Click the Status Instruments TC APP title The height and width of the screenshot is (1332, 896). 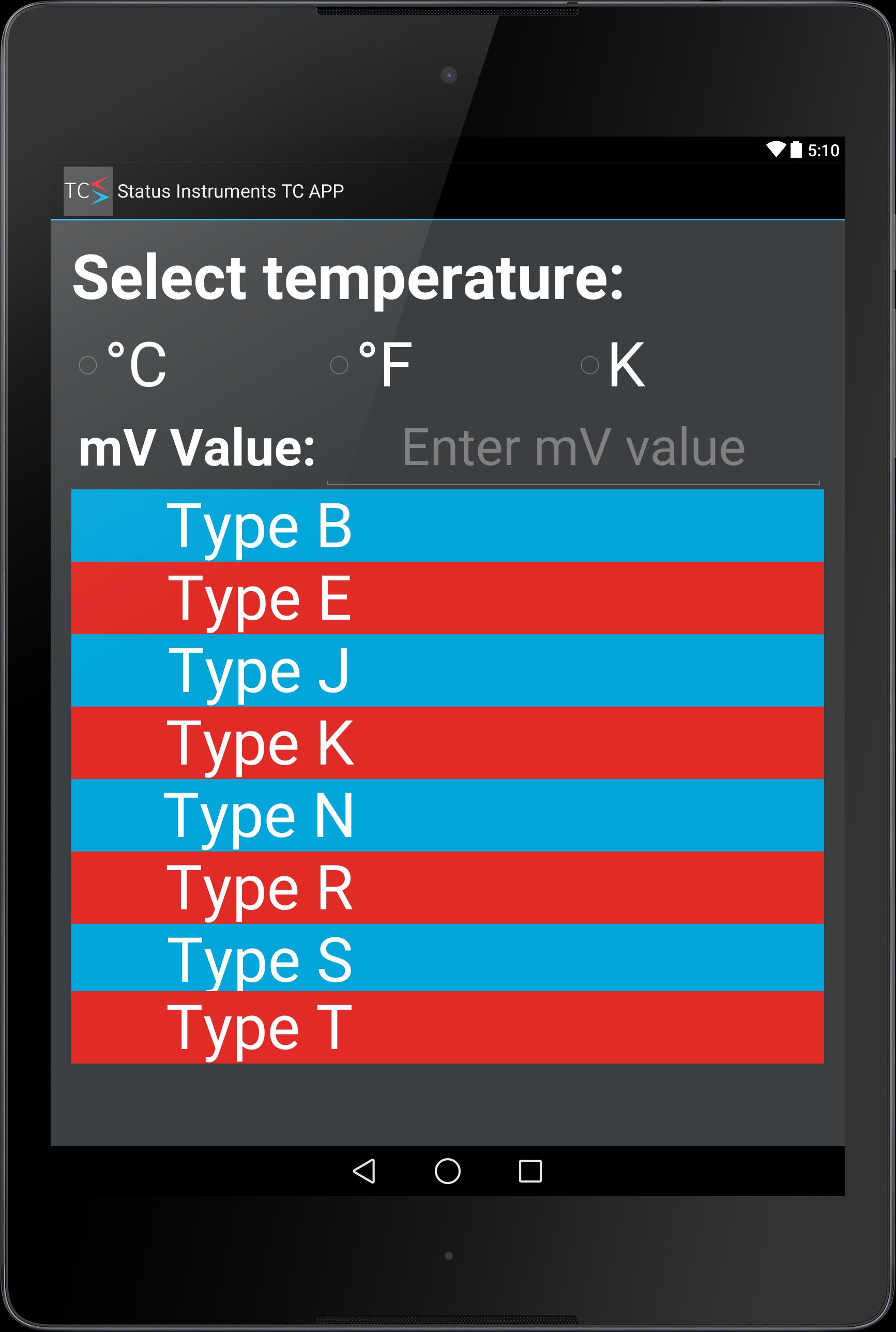[230, 191]
